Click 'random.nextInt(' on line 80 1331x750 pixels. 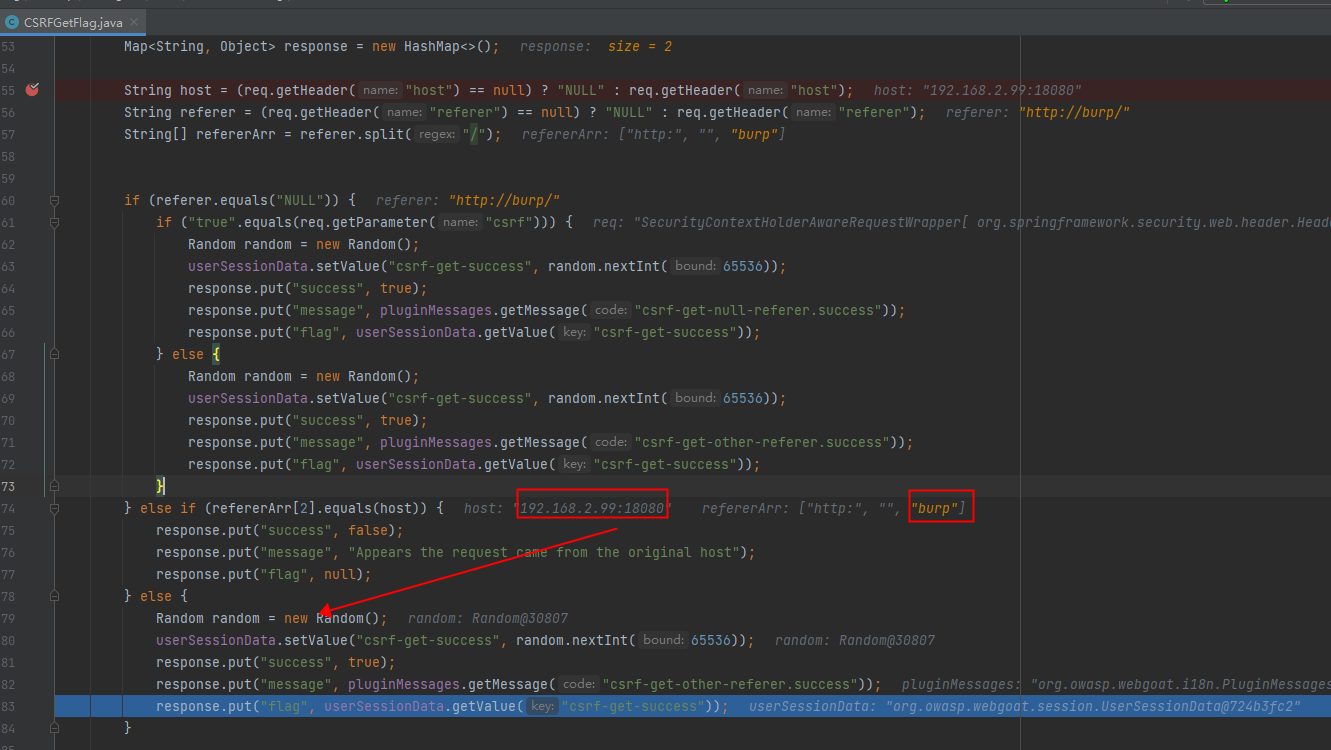click(x=576, y=640)
